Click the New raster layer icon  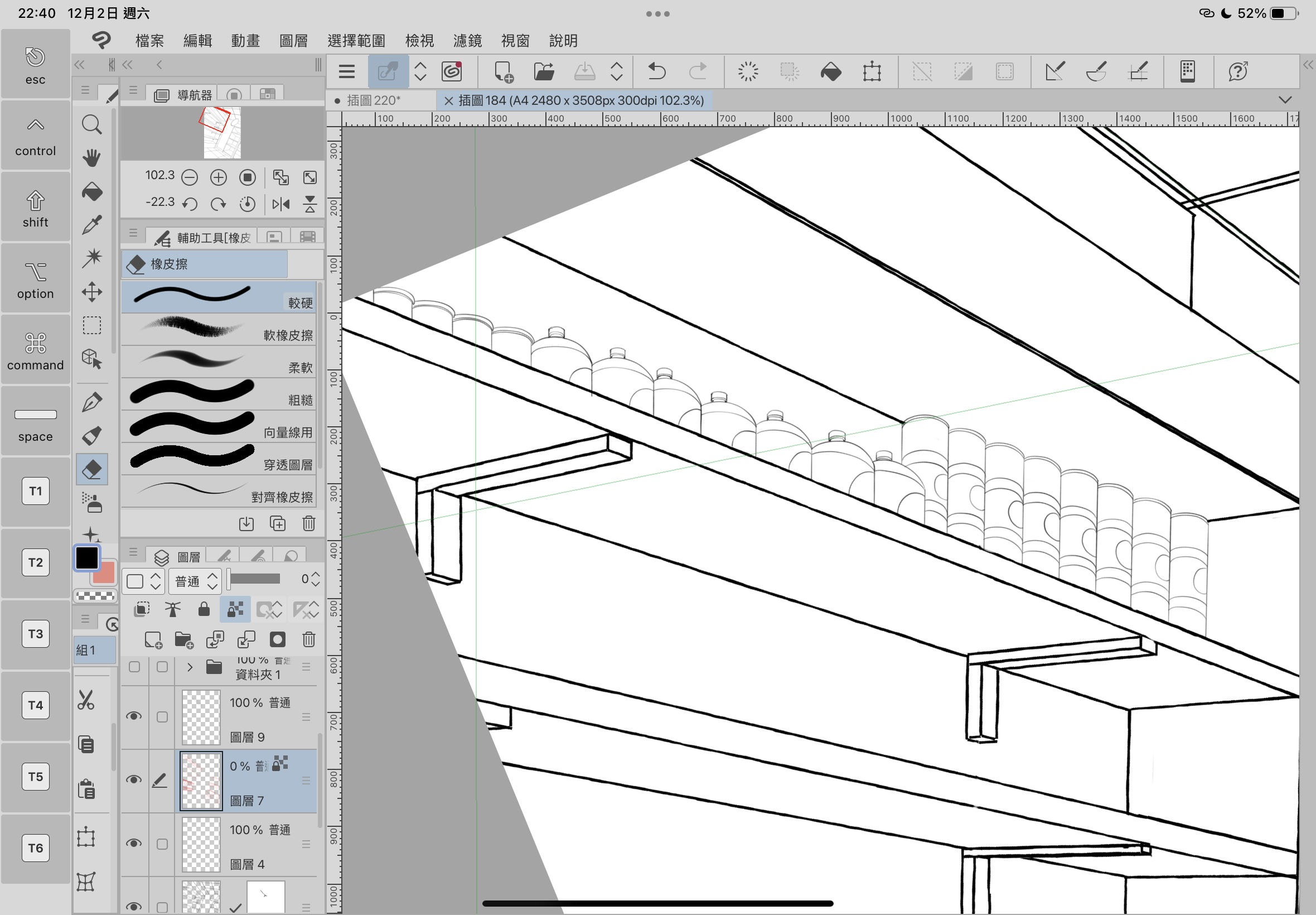click(153, 639)
